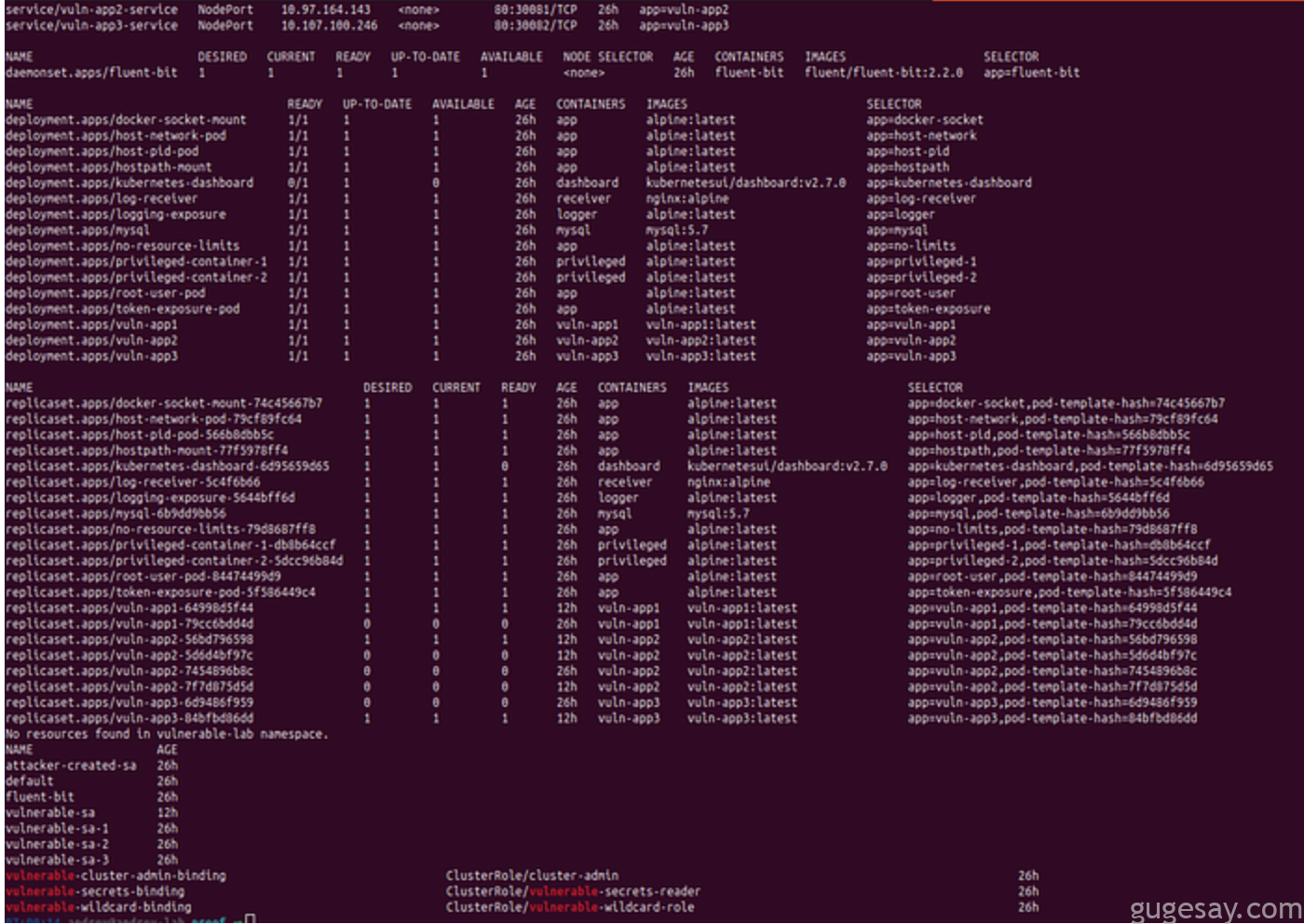
Task: Click the attacker-created-sa service account
Action: (x=71, y=766)
